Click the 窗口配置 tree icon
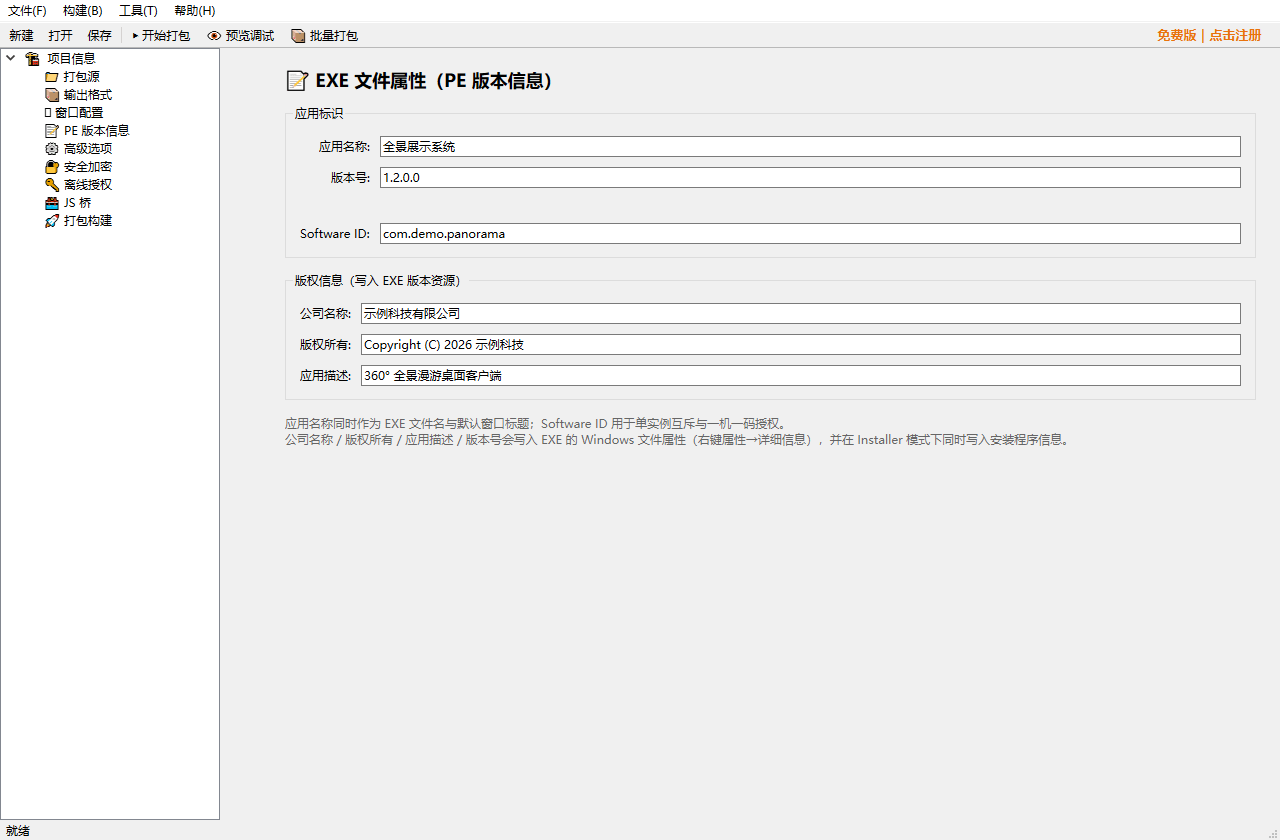Screen dimensions: 1280x840 click(x=48, y=112)
